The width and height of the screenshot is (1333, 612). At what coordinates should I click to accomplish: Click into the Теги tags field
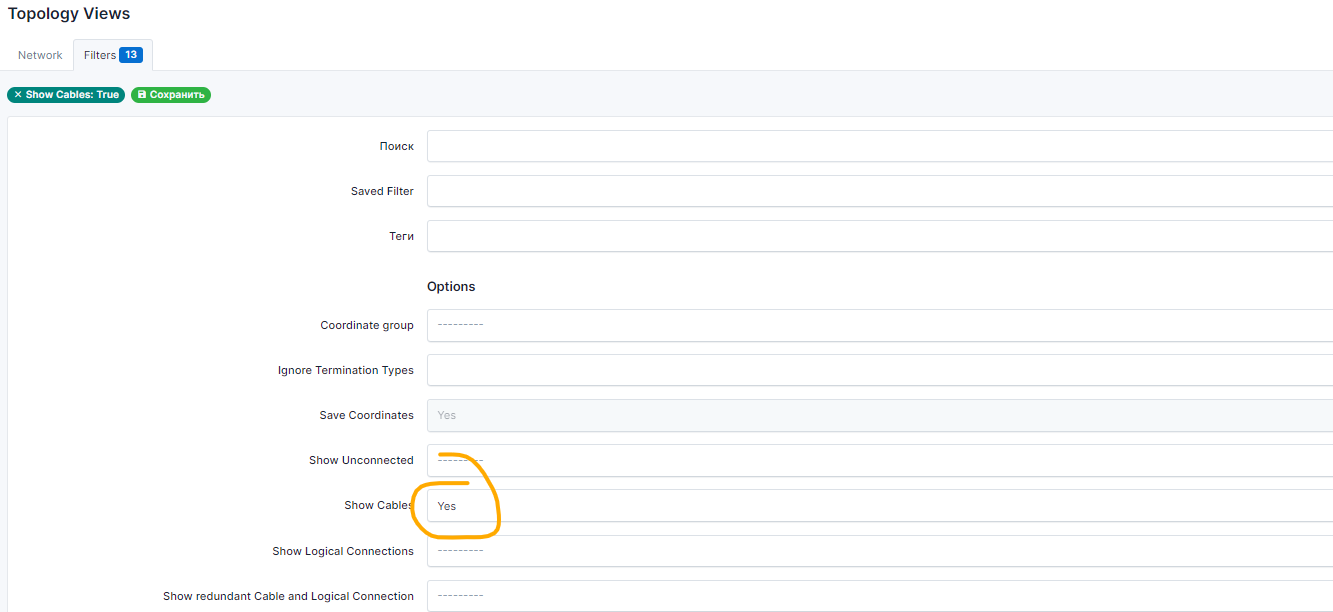pos(880,236)
